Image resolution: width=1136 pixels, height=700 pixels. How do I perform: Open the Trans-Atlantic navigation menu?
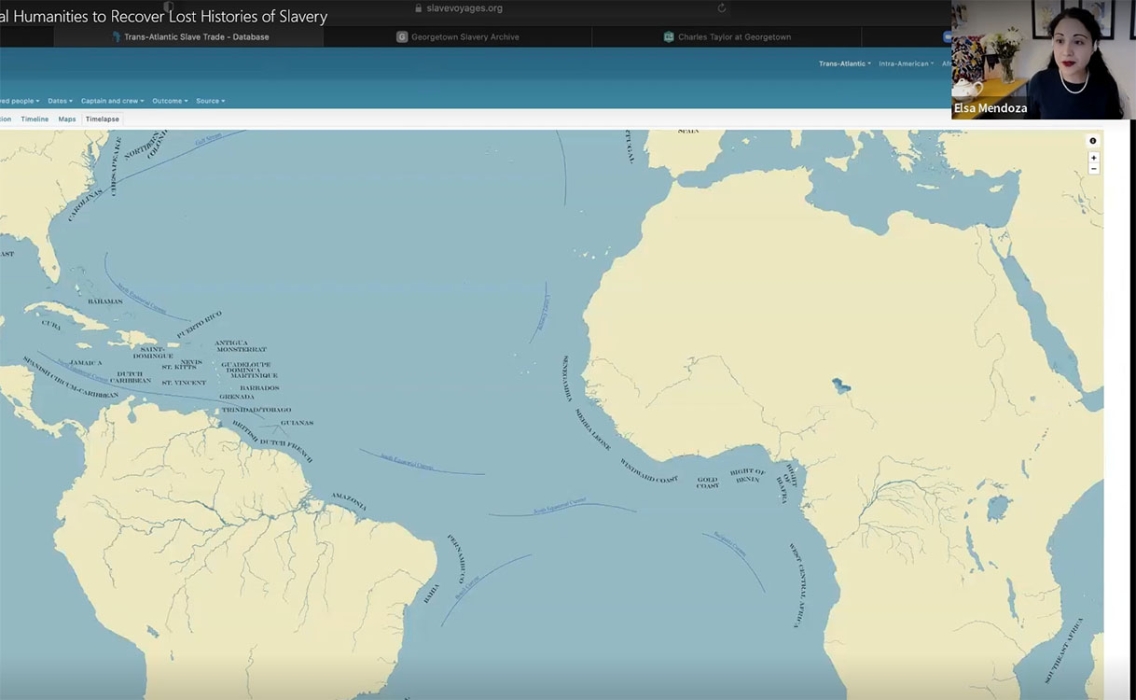pos(845,64)
